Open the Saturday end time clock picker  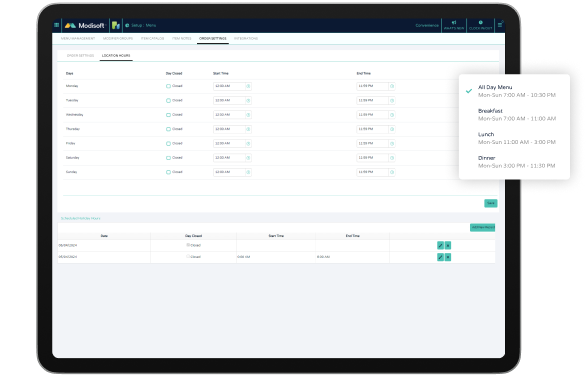click(x=392, y=158)
